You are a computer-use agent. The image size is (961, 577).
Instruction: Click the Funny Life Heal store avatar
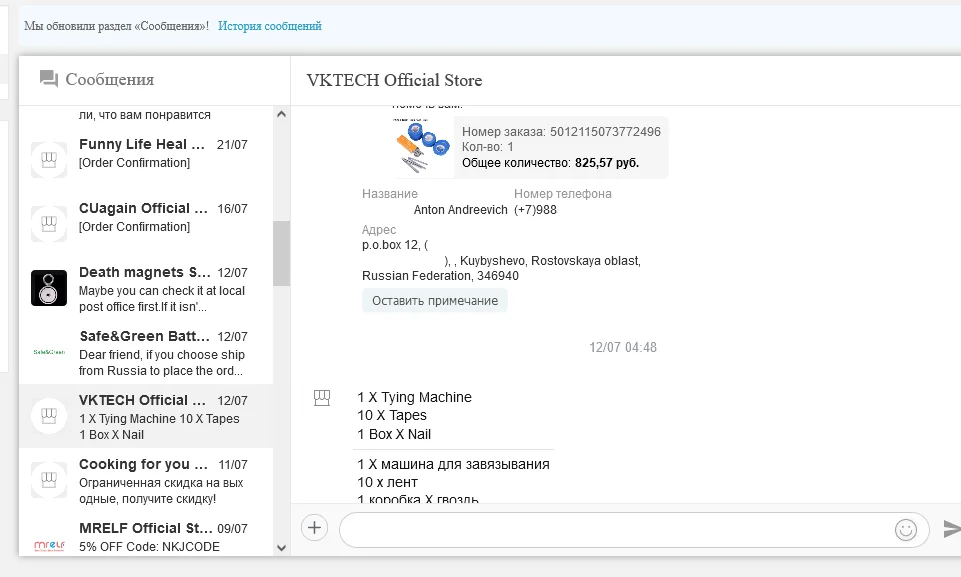(x=49, y=160)
